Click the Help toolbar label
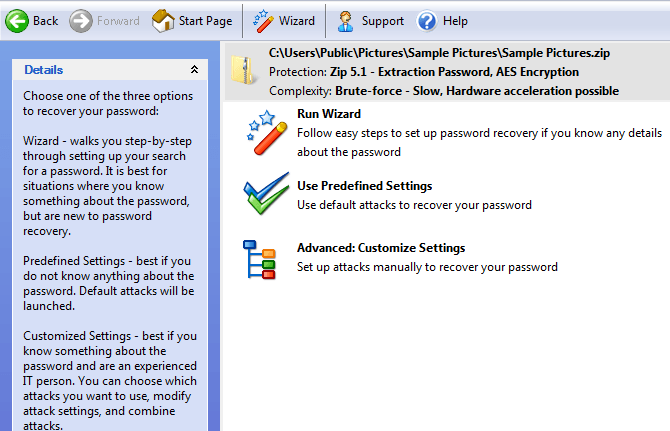 [455, 20]
